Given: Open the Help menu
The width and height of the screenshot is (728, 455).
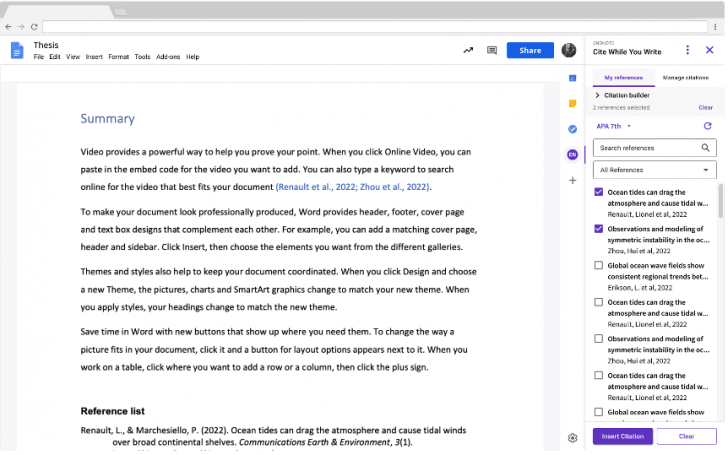Looking at the screenshot, I should pyautogui.click(x=192, y=57).
